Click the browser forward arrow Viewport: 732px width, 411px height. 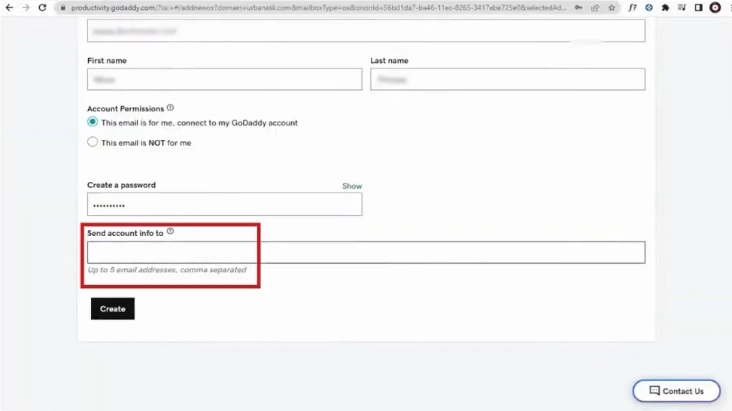click(26, 7)
